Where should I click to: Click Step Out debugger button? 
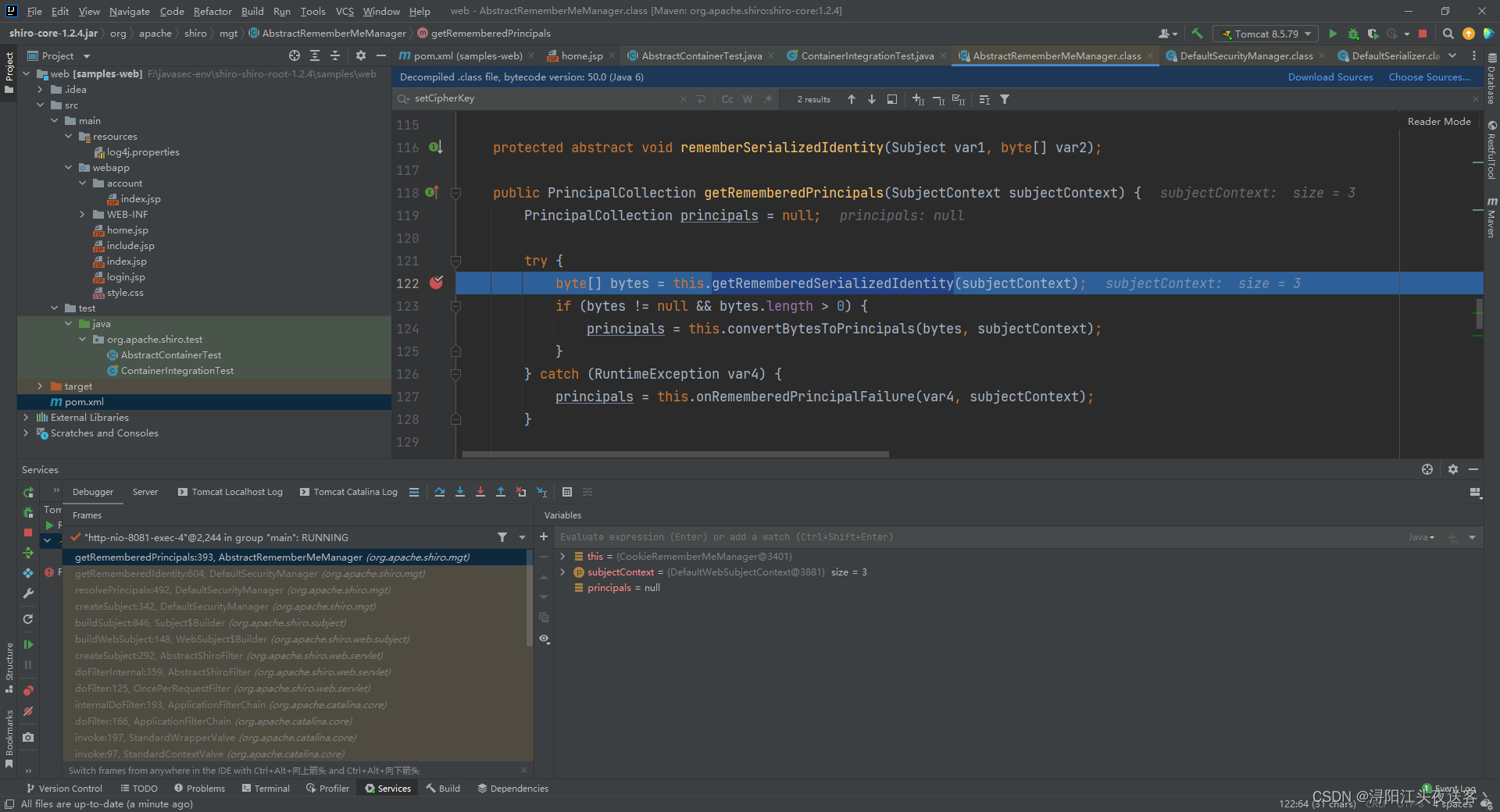501,492
